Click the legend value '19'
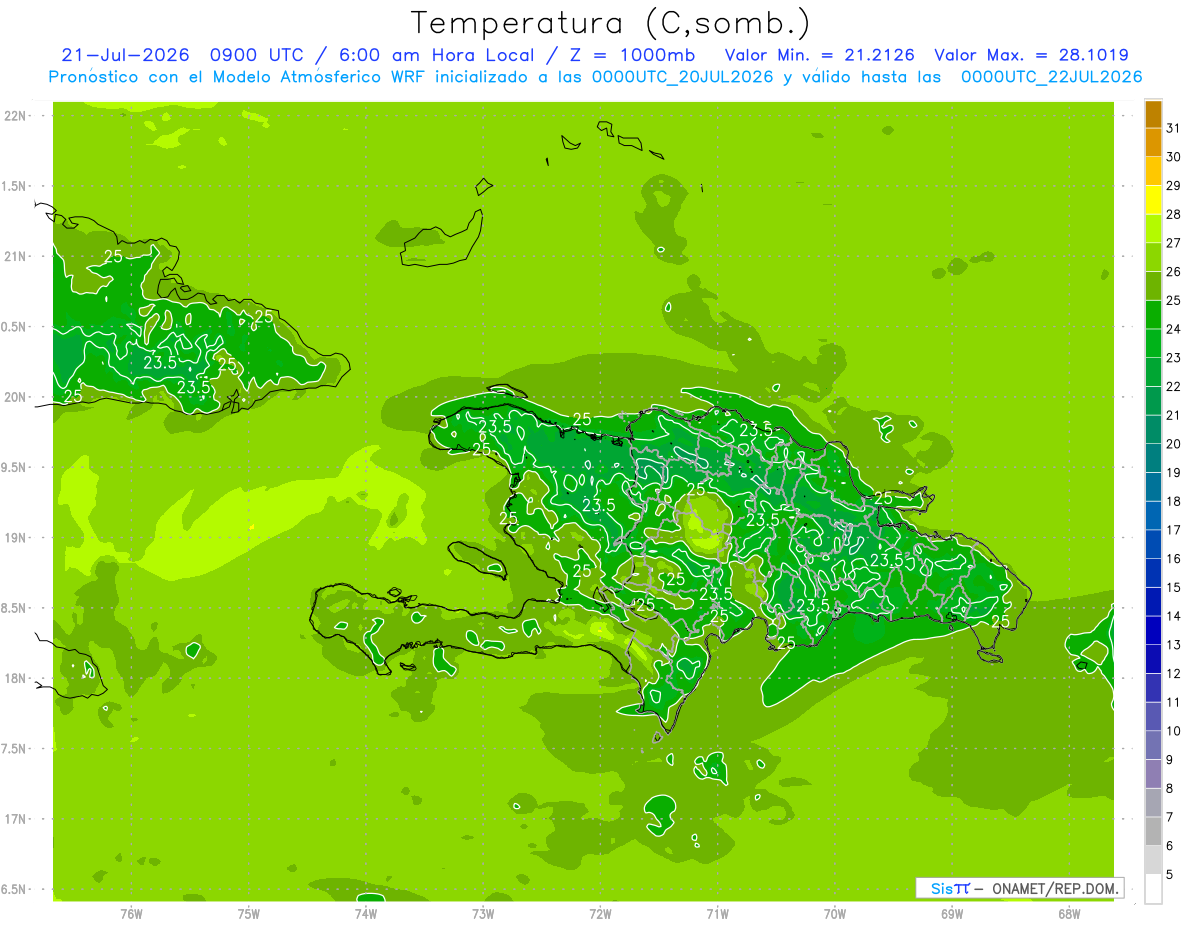The height and width of the screenshot is (927, 1200). [x=1174, y=473]
